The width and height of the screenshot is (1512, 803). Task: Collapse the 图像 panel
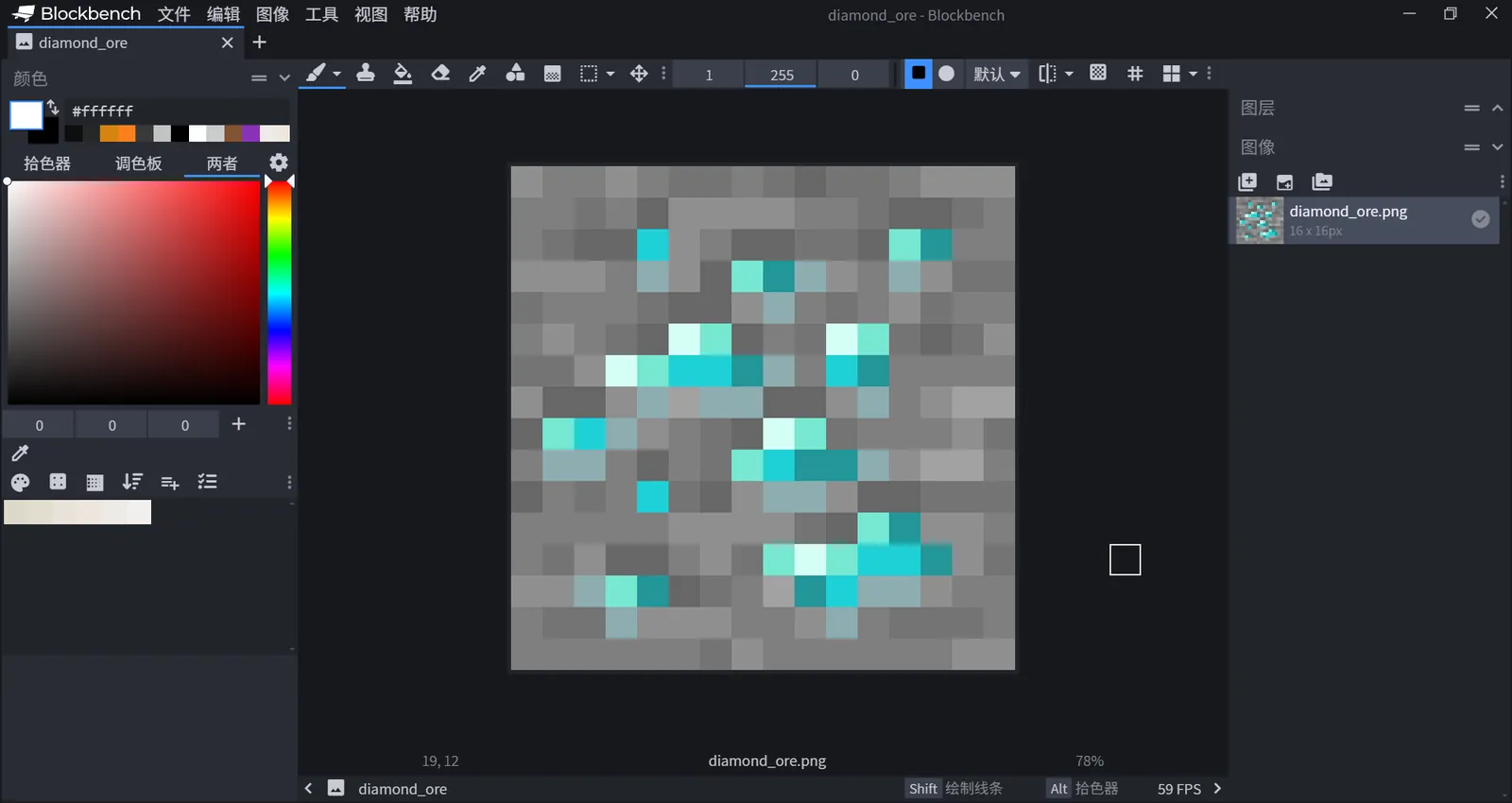(1498, 146)
